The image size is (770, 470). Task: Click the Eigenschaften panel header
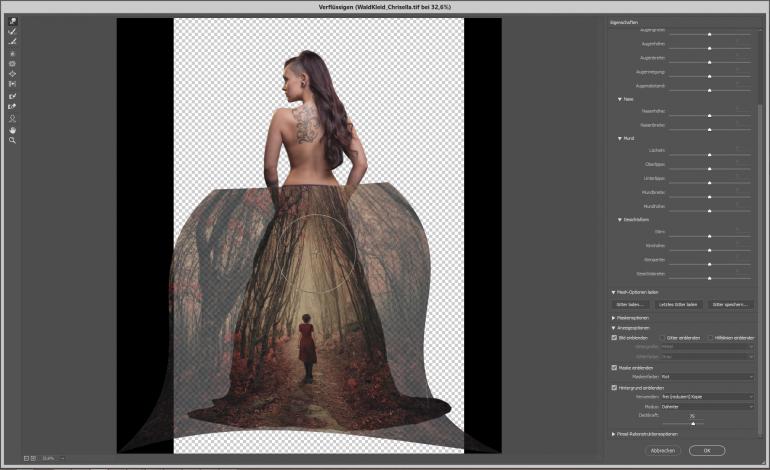624,23
